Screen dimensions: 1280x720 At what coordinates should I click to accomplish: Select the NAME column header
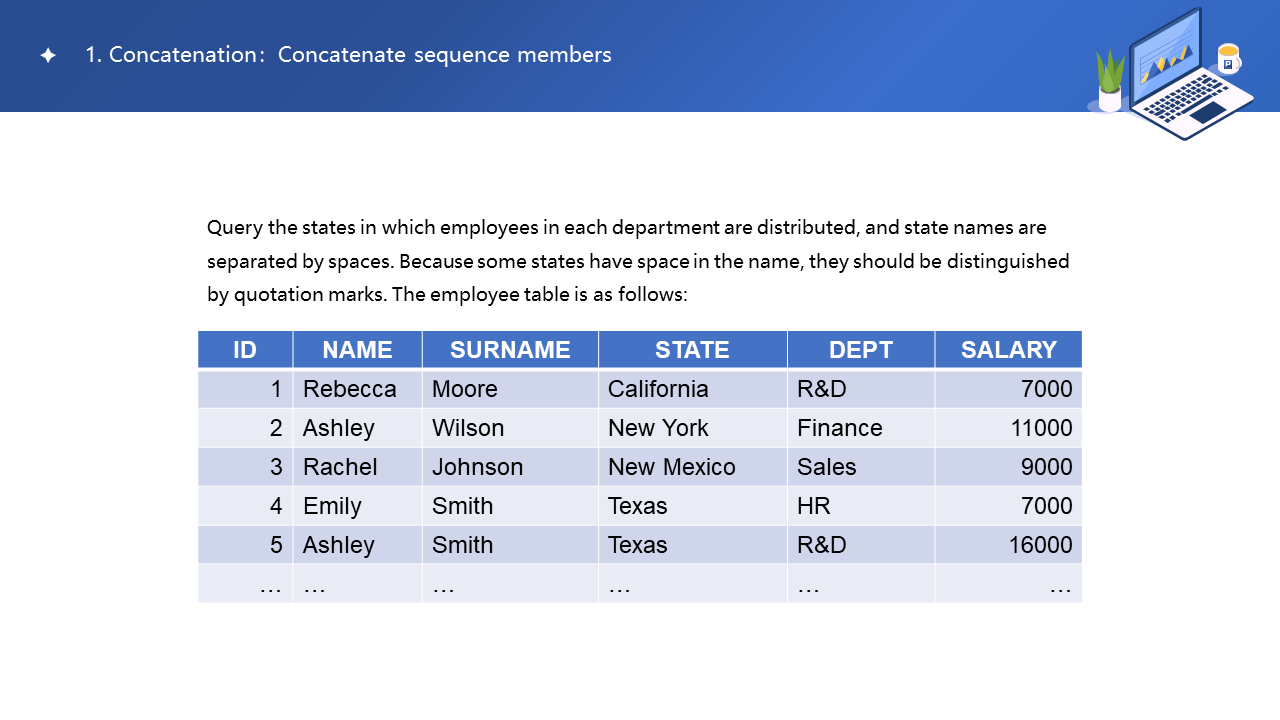pyautogui.click(x=357, y=350)
